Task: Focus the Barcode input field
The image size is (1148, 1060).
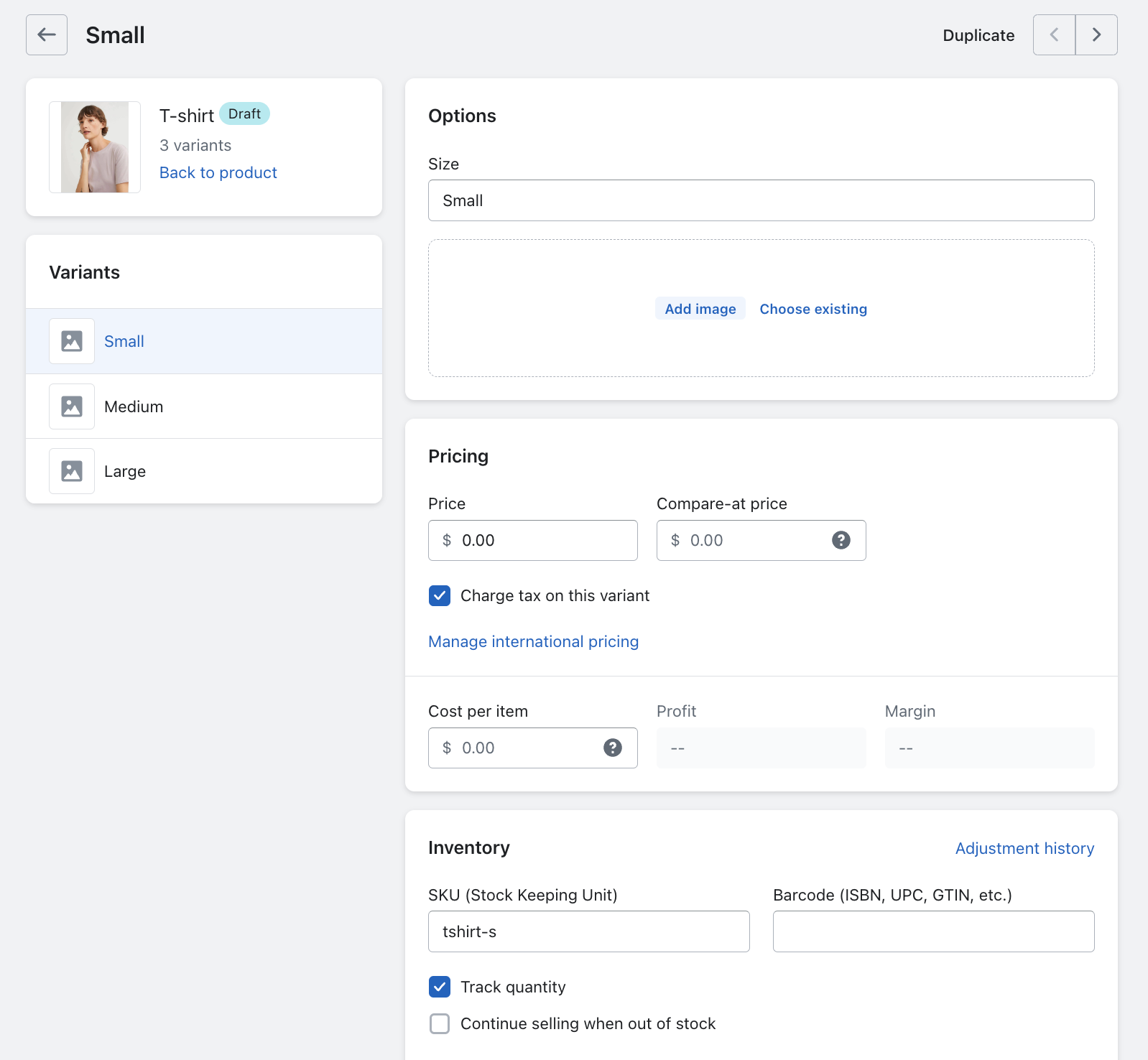Action: click(933, 931)
